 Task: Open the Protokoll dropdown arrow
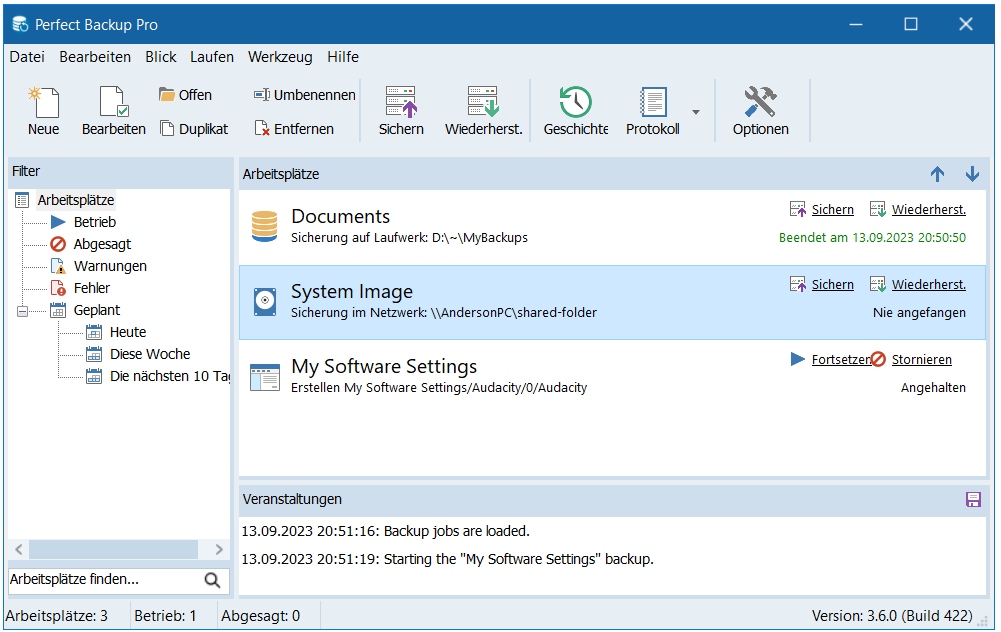[x=696, y=111]
